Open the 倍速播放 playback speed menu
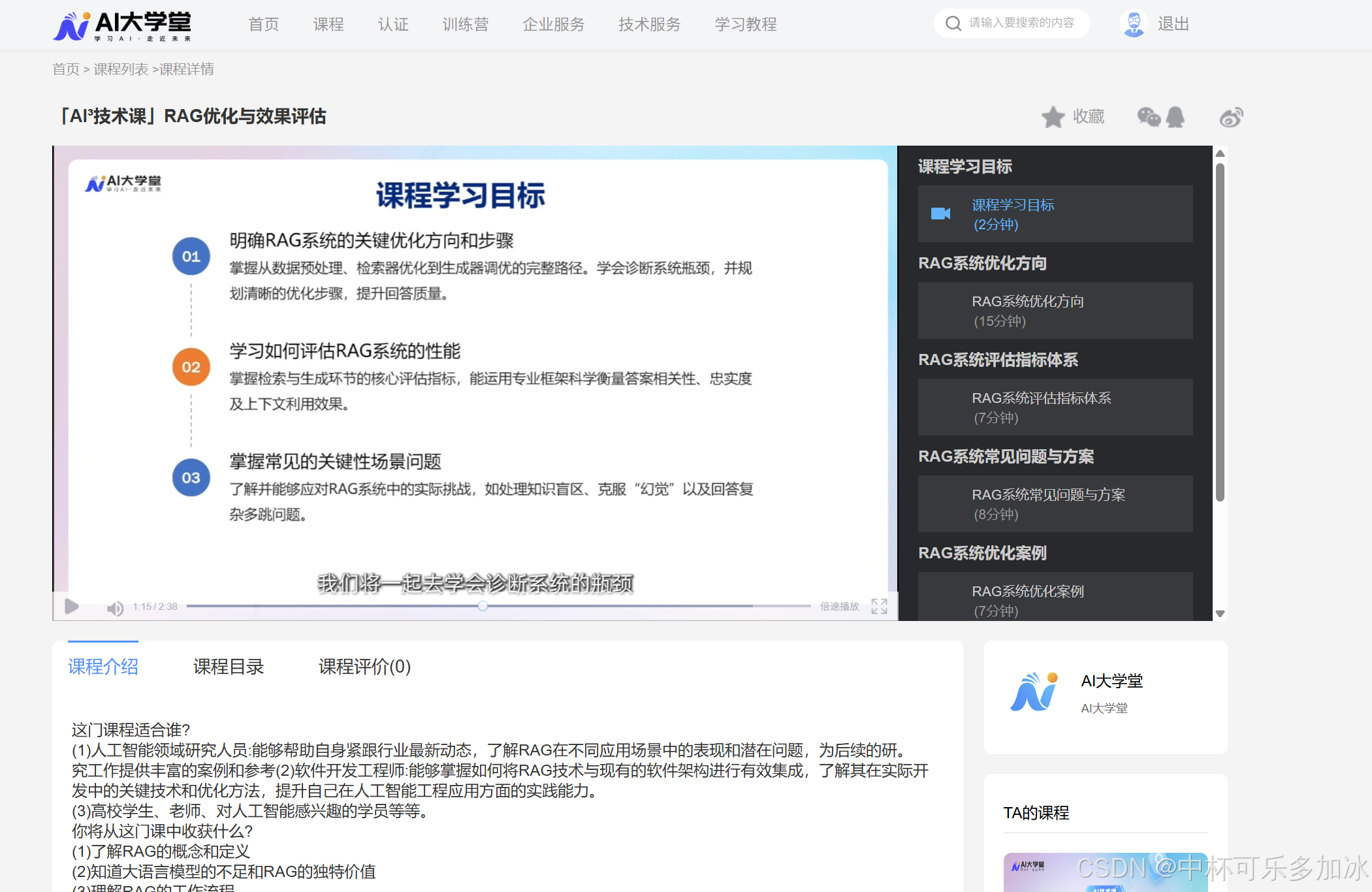This screenshot has width=1372, height=892. tap(839, 607)
